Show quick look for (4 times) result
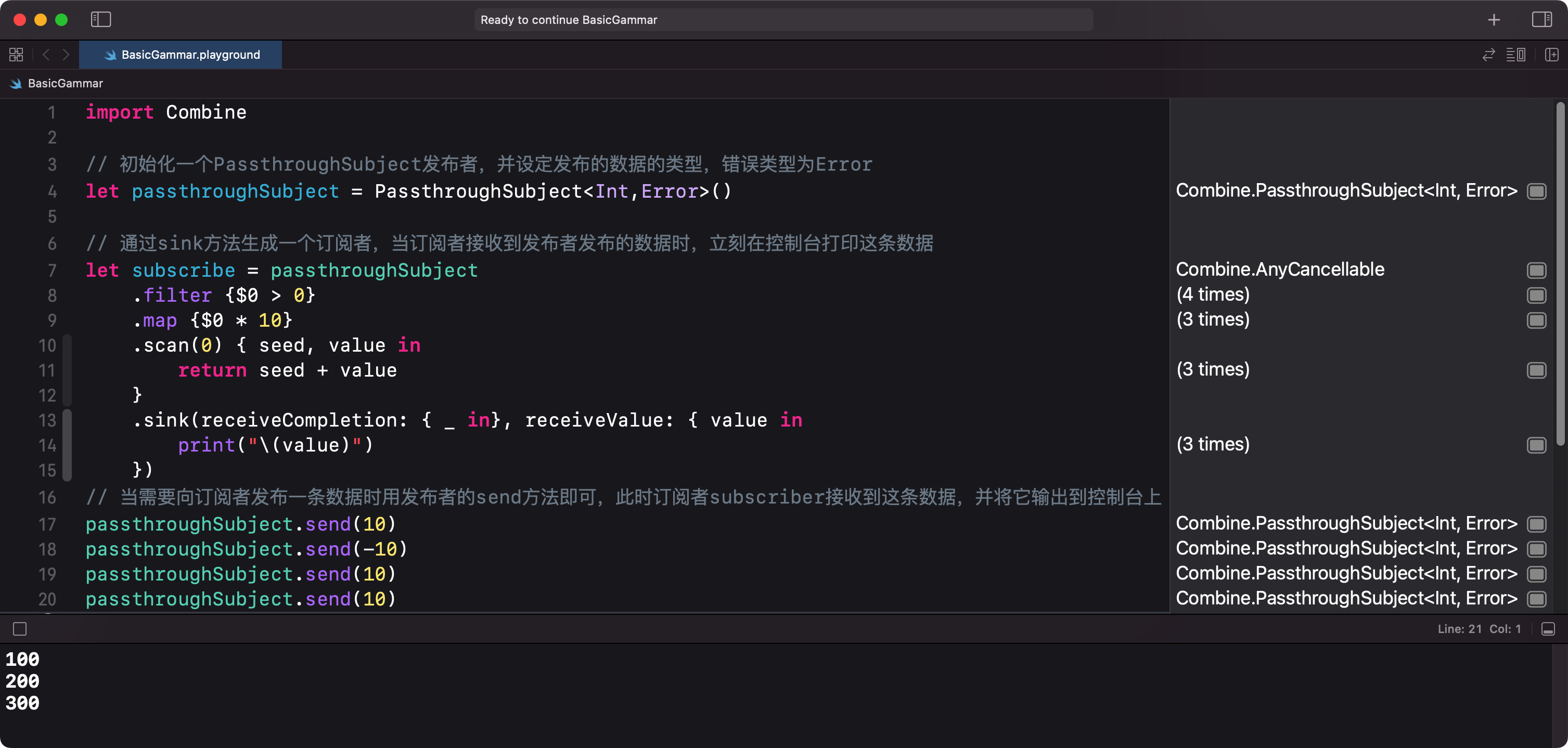The height and width of the screenshot is (748, 1568). [x=1536, y=295]
